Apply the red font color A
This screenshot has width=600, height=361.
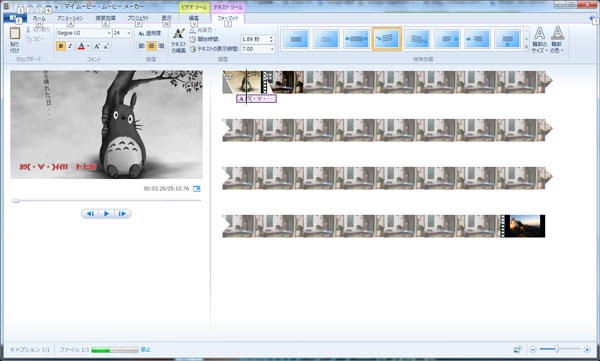click(81, 46)
